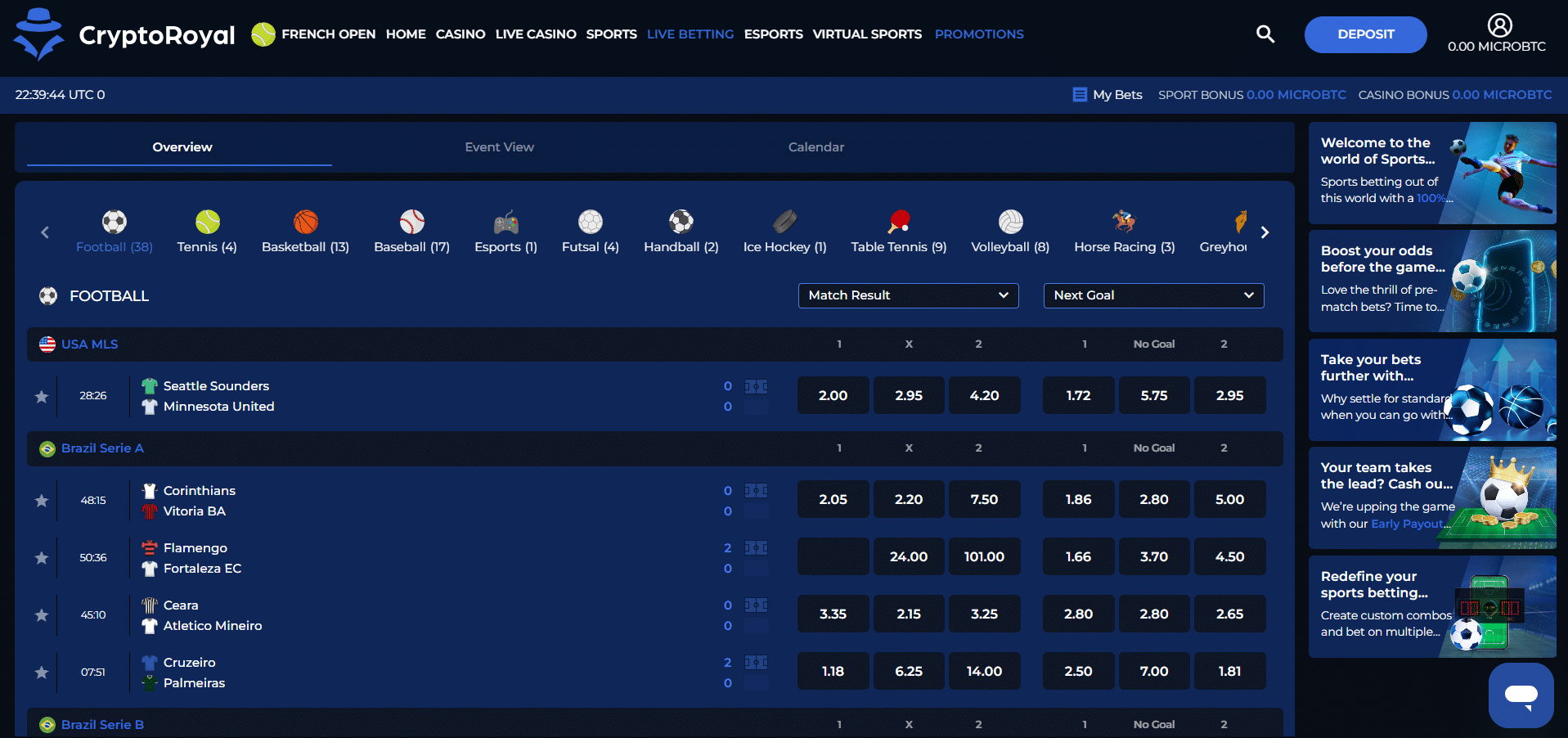1568x738 pixels.
Task: Select the Futsal sport icon
Action: click(x=591, y=222)
